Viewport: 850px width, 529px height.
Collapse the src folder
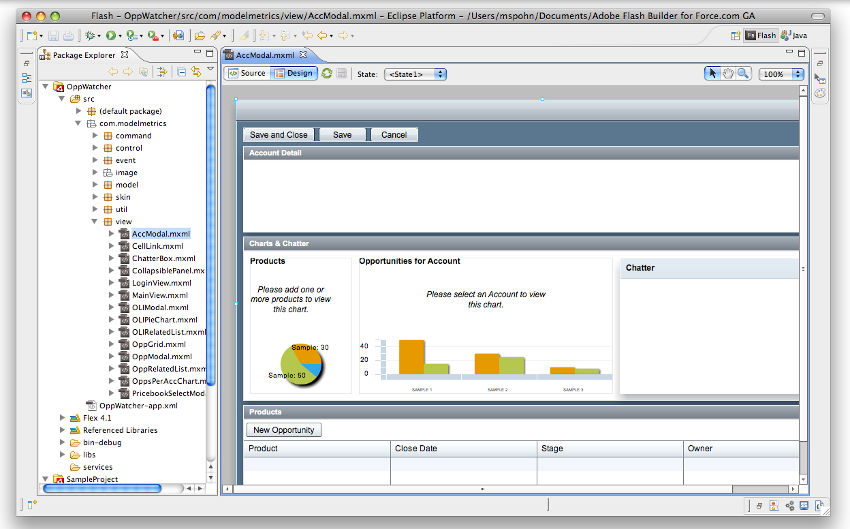tap(62, 99)
